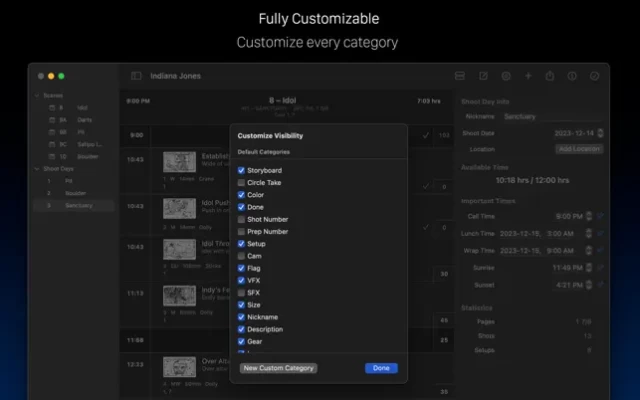Open the settings gear icon in toolbar

pos(506,76)
